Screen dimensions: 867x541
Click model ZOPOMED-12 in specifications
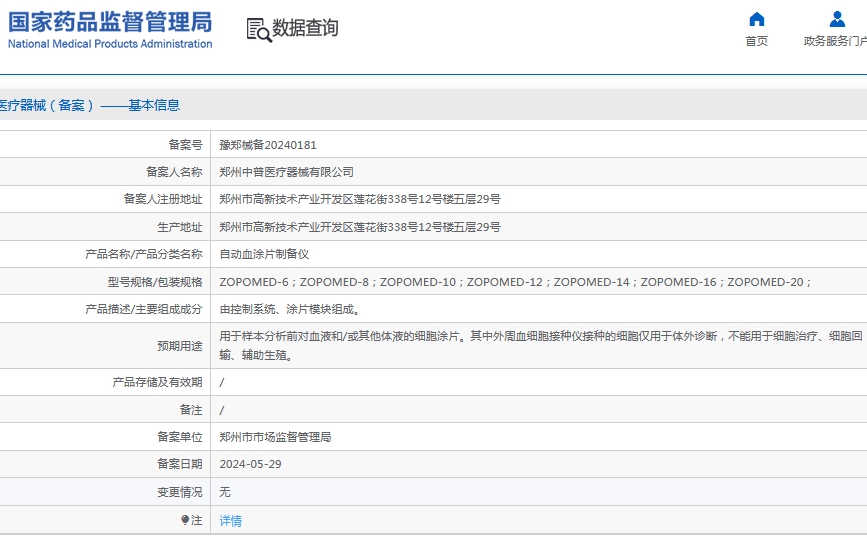504,282
